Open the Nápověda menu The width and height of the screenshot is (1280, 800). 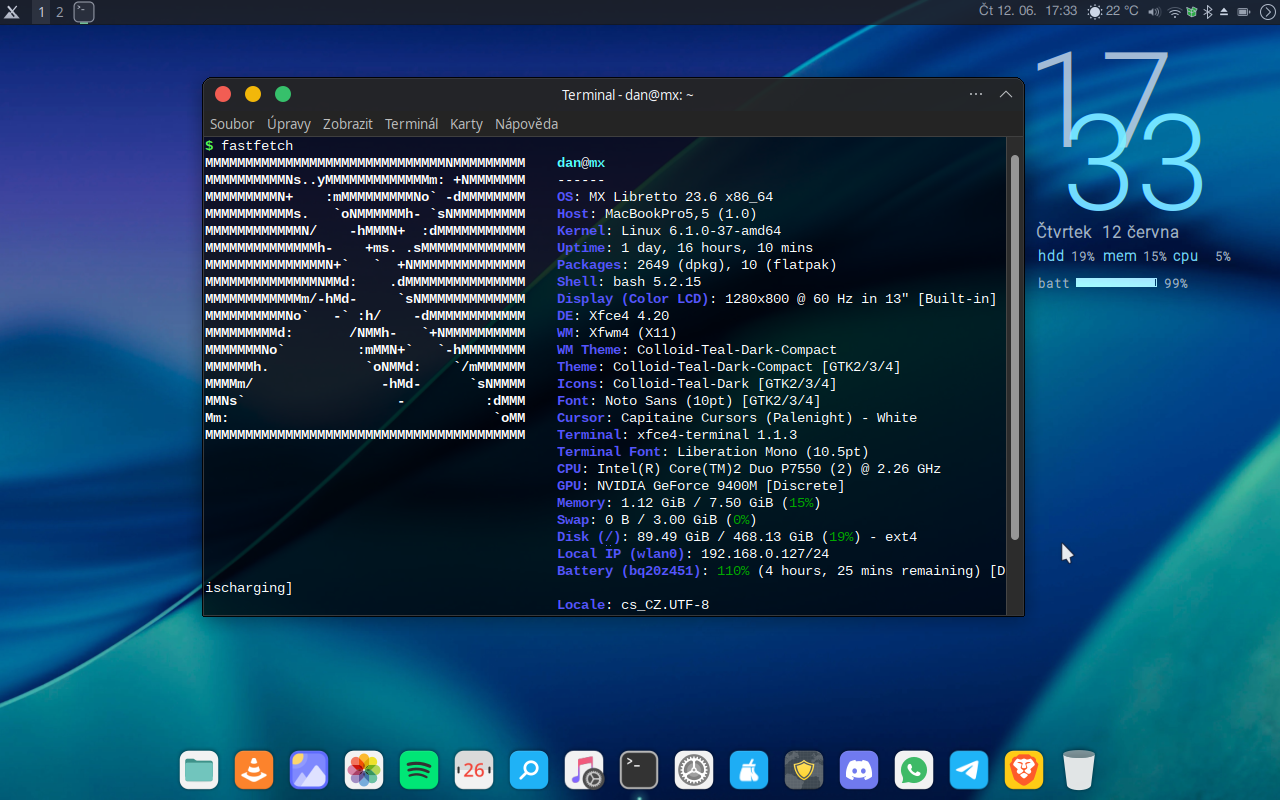click(x=526, y=124)
